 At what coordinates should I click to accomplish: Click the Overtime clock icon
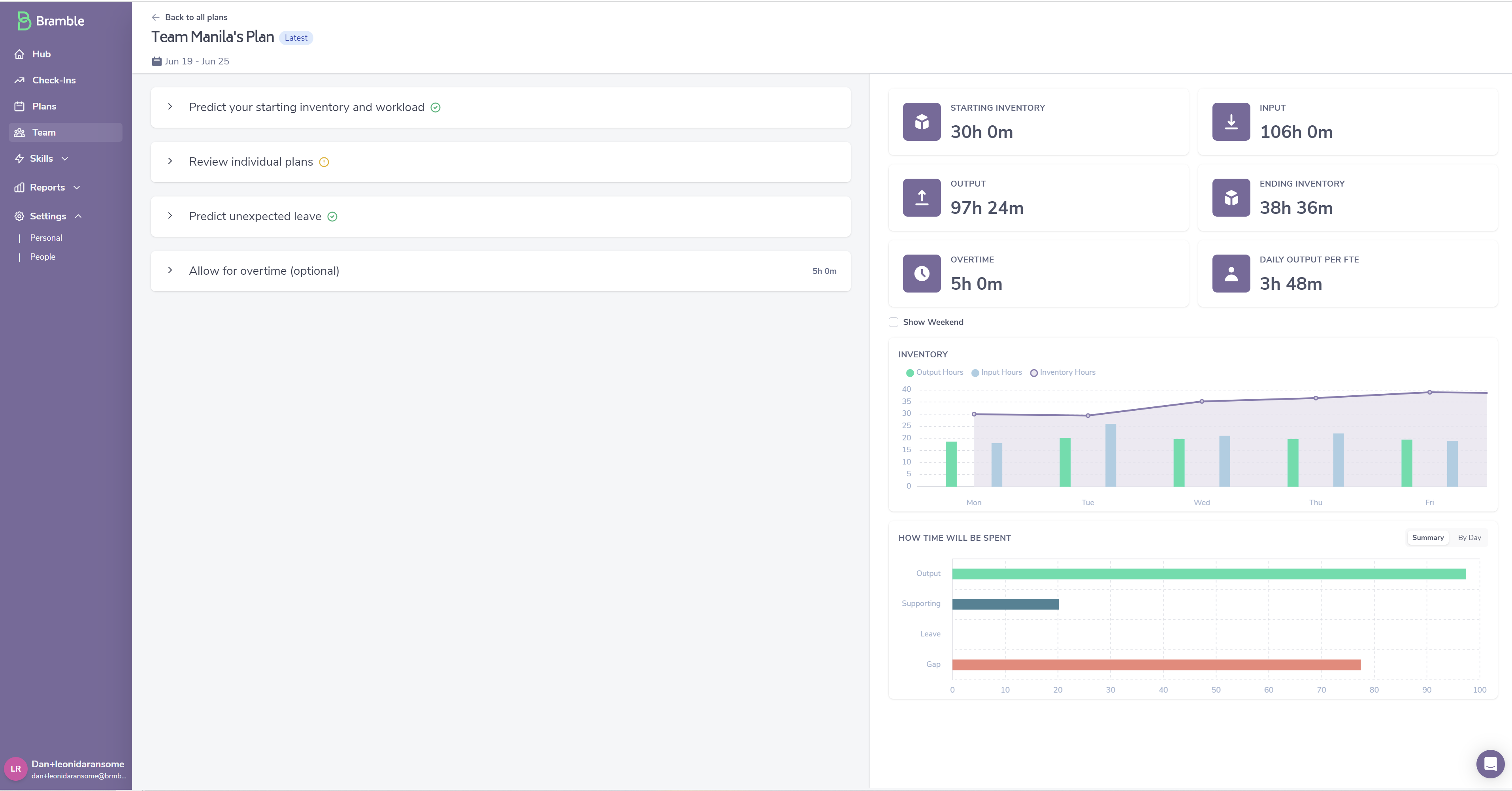(x=922, y=273)
